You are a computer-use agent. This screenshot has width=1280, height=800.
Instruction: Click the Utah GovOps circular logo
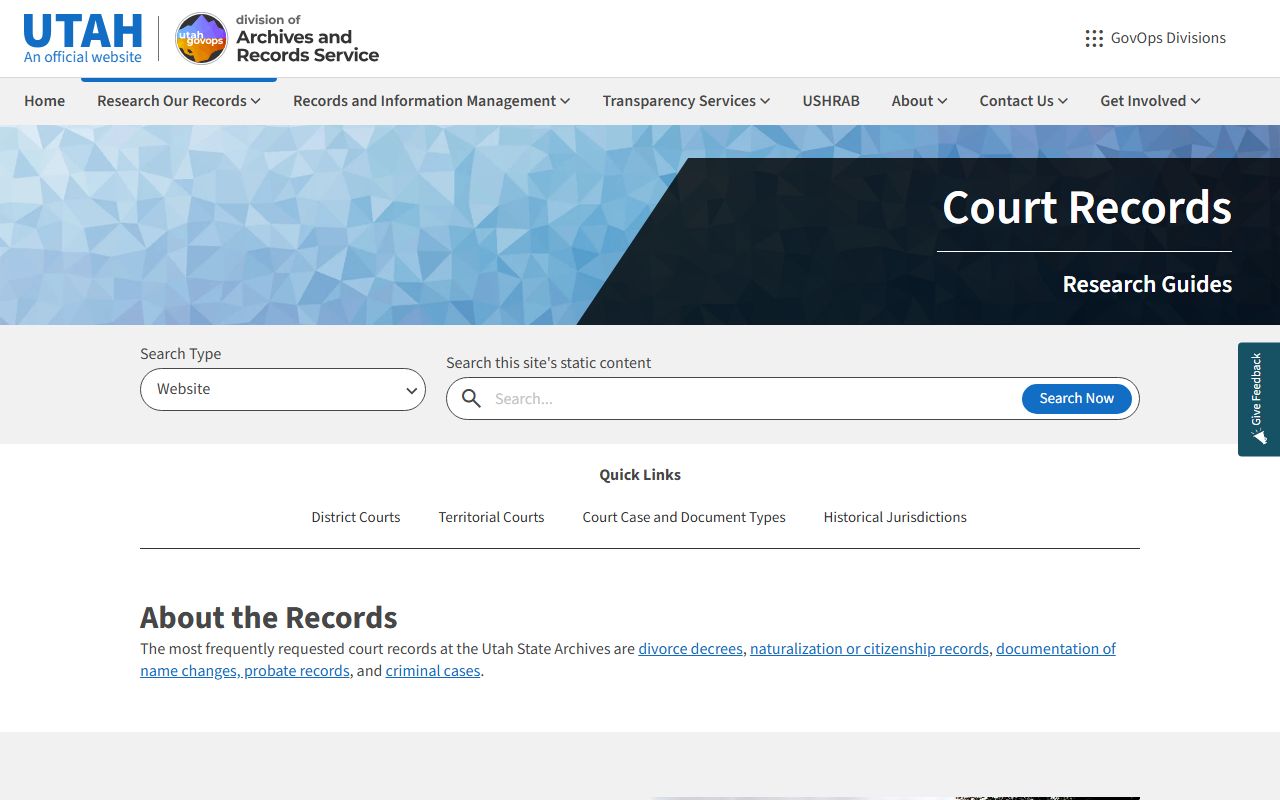pos(201,38)
